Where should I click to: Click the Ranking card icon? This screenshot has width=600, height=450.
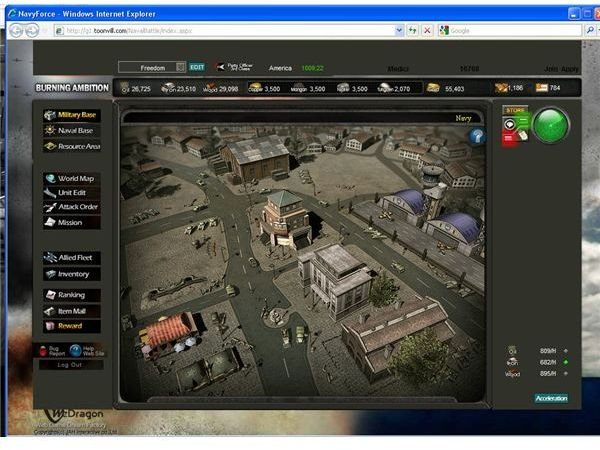point(51,295)
